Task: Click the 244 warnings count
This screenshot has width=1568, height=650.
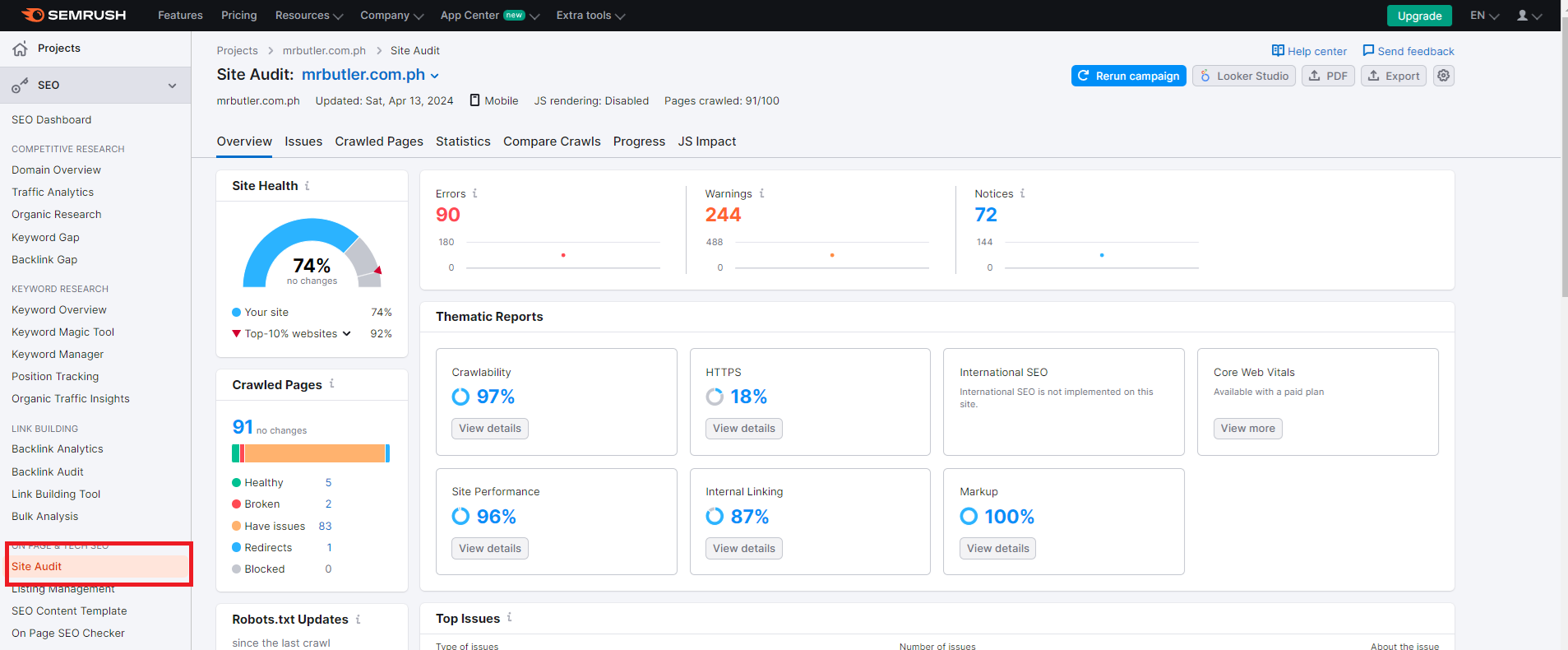Action: tap(724, 215)
